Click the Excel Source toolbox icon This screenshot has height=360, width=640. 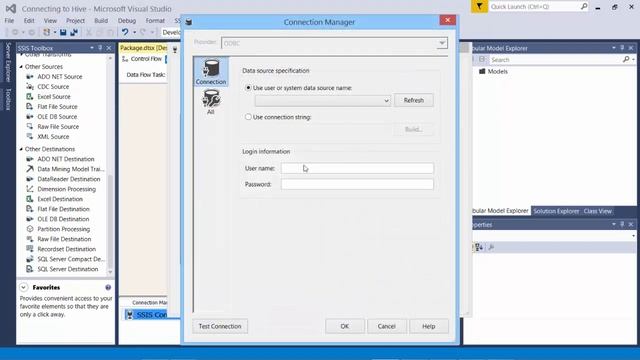click(x=30, y=97)
